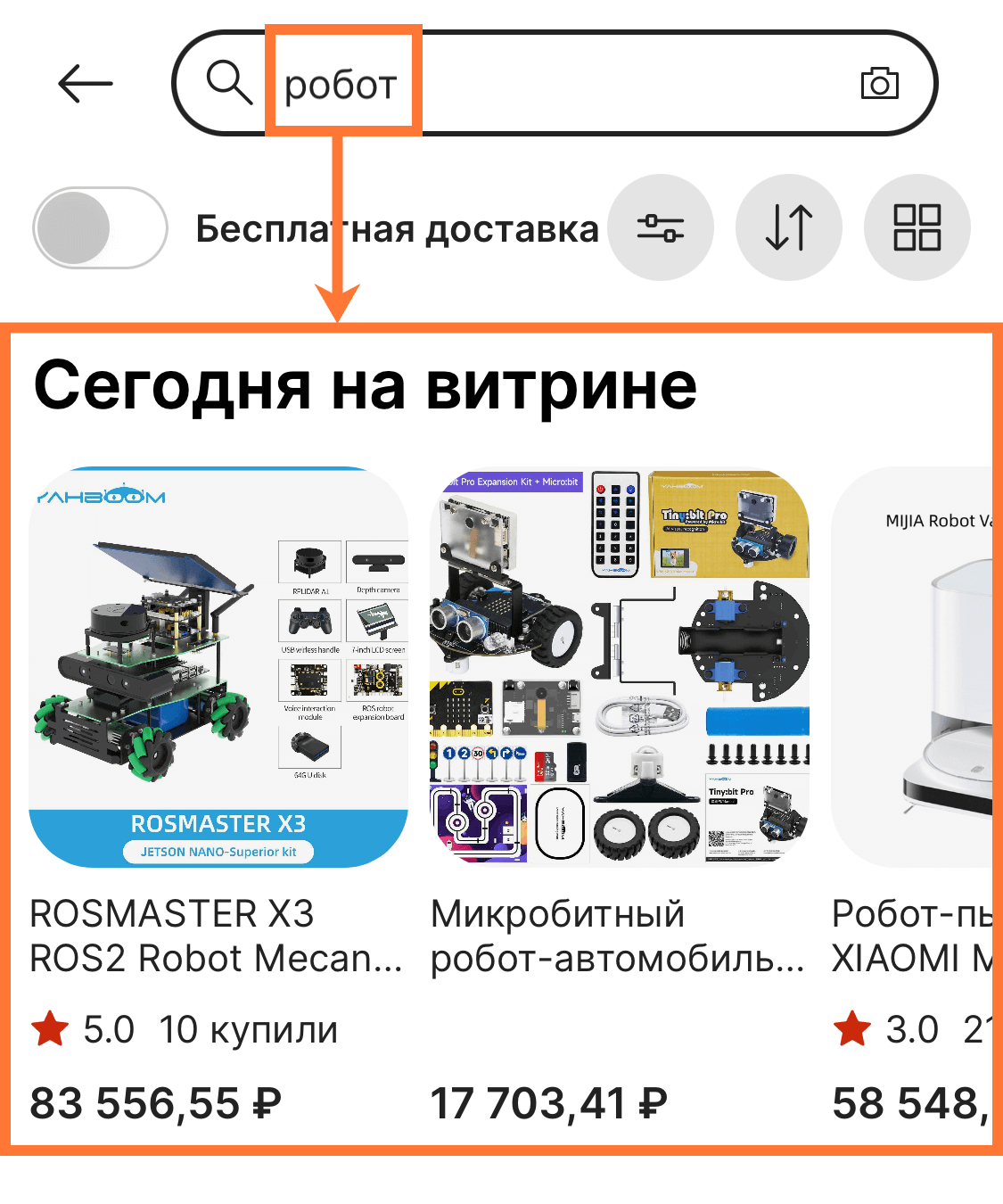1003x1204 pixels.
Task: Click the price 83 556,55 ₽
Action: pos(156,1103)
